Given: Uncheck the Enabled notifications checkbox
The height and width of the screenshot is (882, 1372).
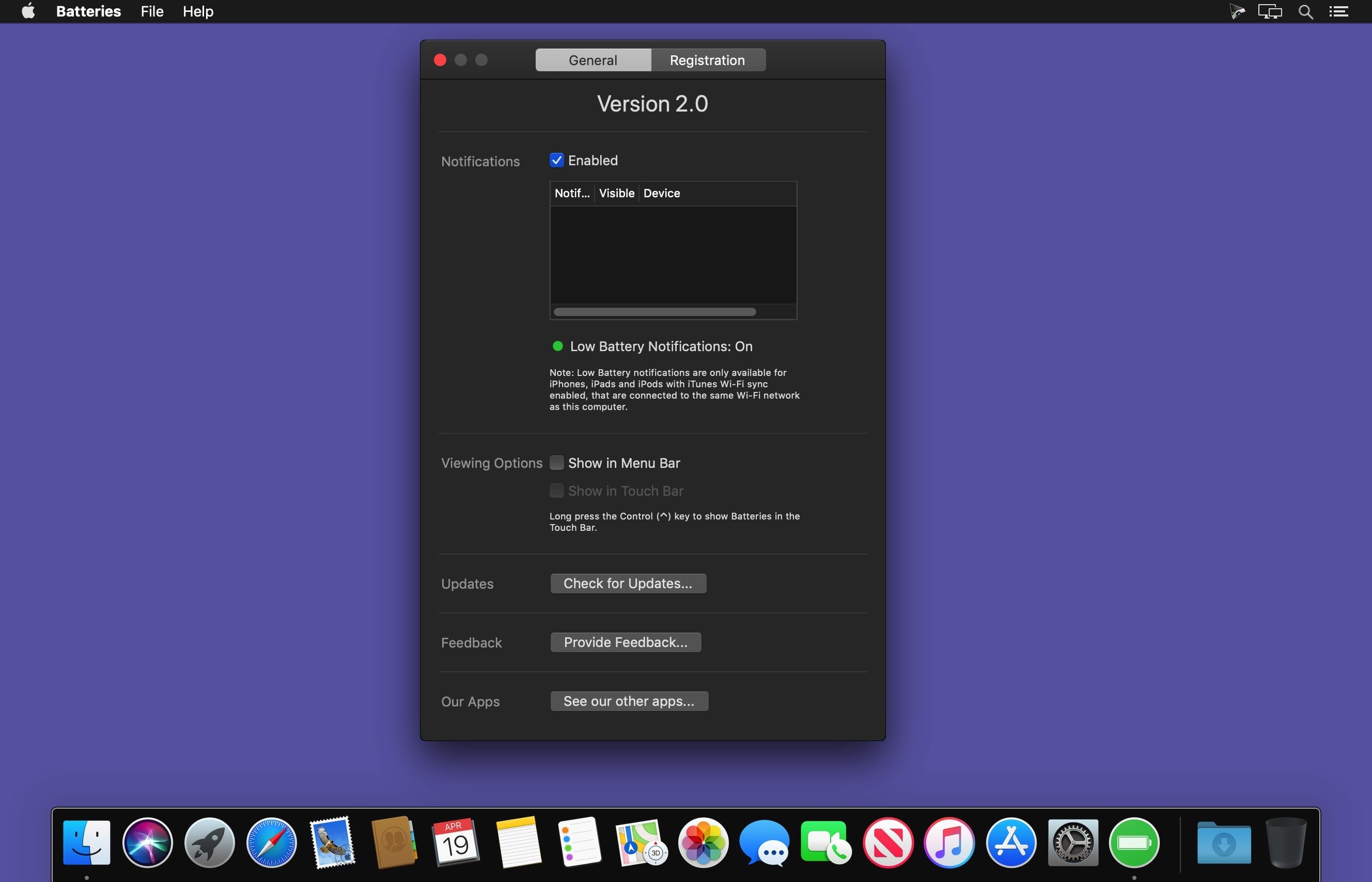Looking at the screenshot, I should 556,161.
